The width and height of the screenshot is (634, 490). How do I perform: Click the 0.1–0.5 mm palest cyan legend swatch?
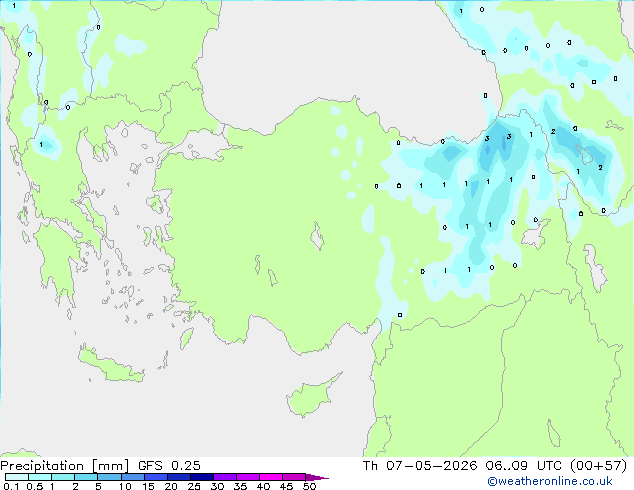(17, 477)
